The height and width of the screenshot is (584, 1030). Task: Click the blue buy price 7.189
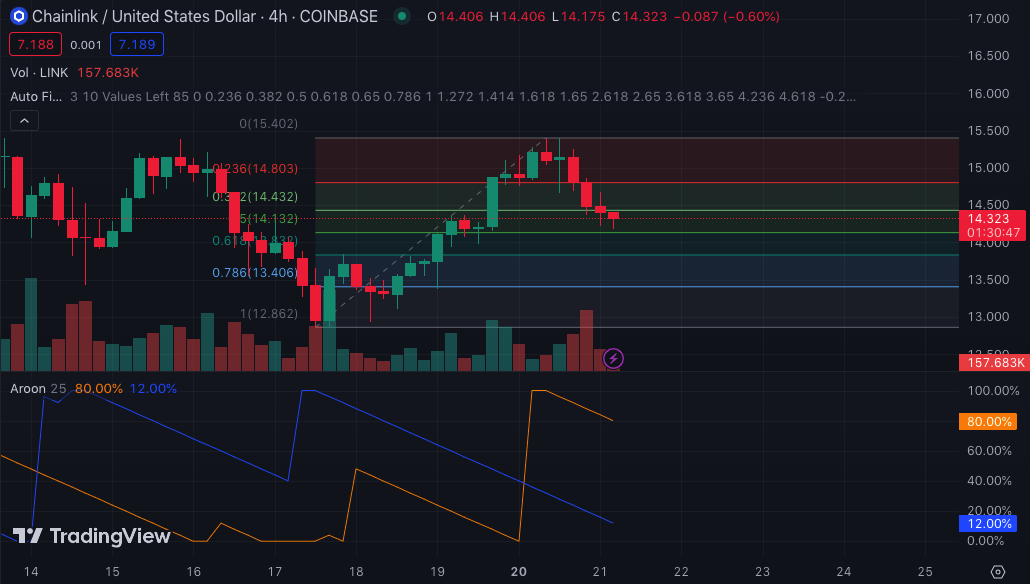click(137, 45)
